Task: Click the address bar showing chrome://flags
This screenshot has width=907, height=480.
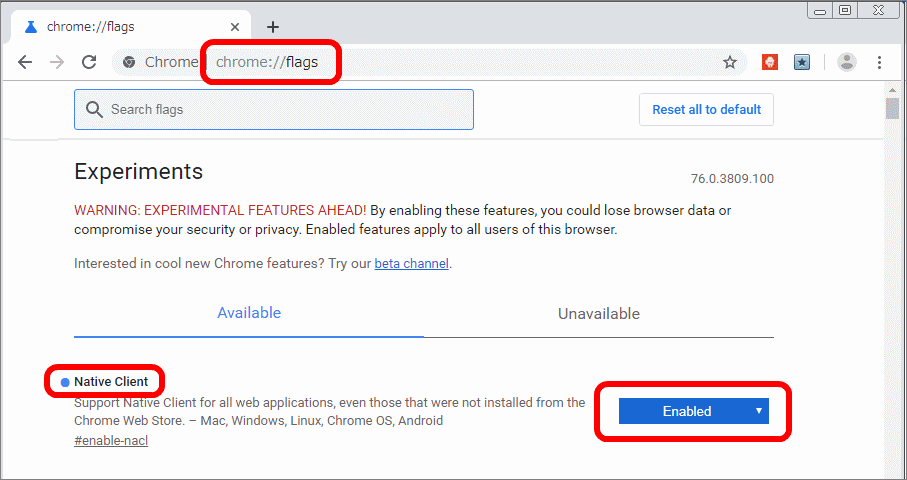Action: coord(450,62)
